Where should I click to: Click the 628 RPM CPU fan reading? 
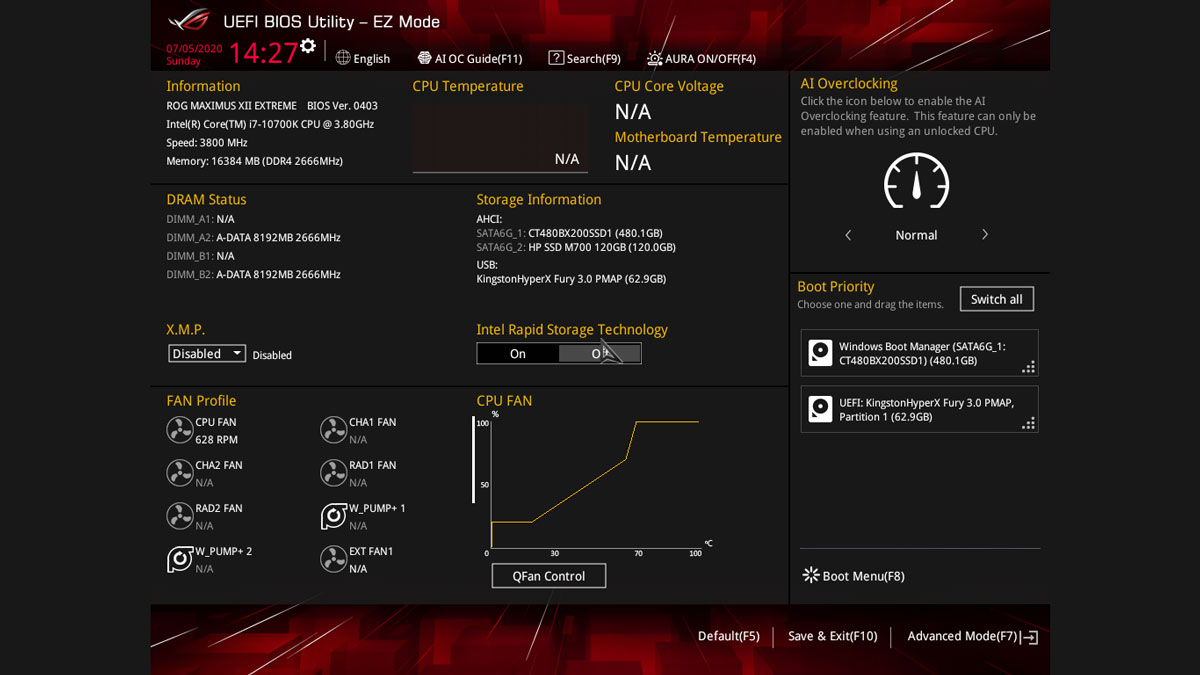pos(217,440)
